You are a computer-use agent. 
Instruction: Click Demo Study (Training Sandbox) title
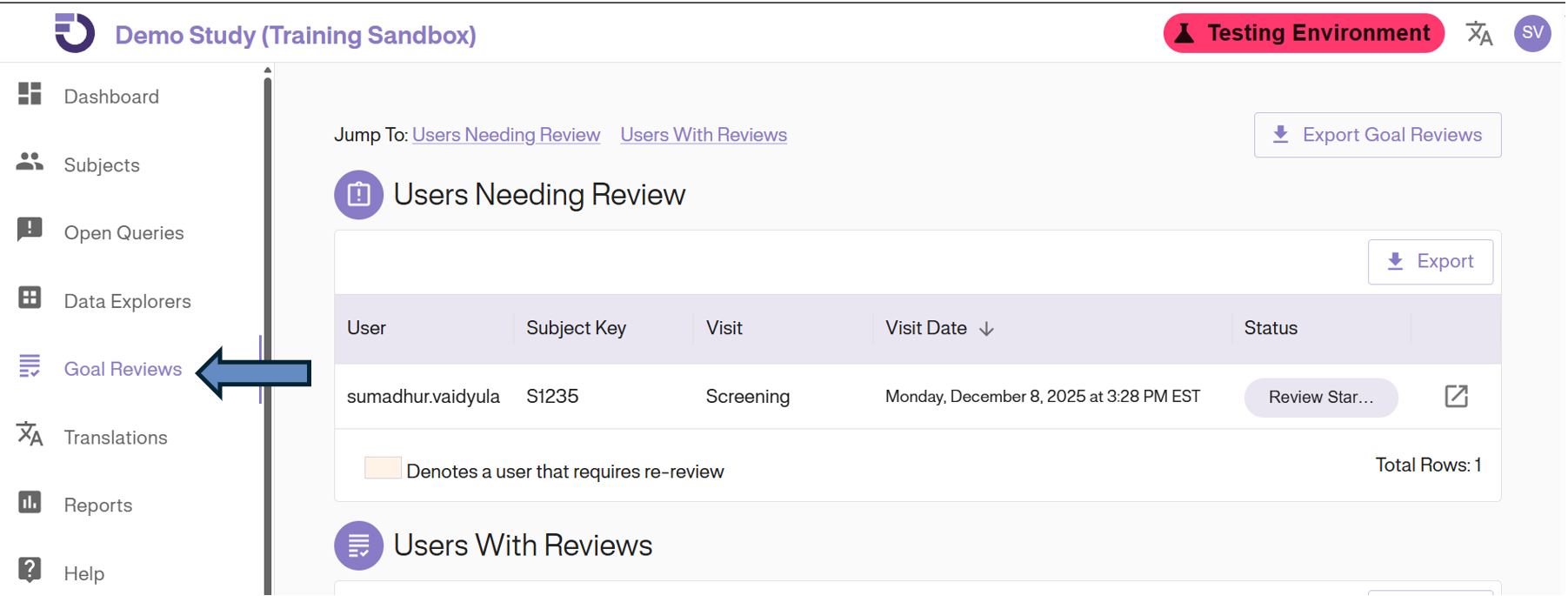tap(296, 35)
